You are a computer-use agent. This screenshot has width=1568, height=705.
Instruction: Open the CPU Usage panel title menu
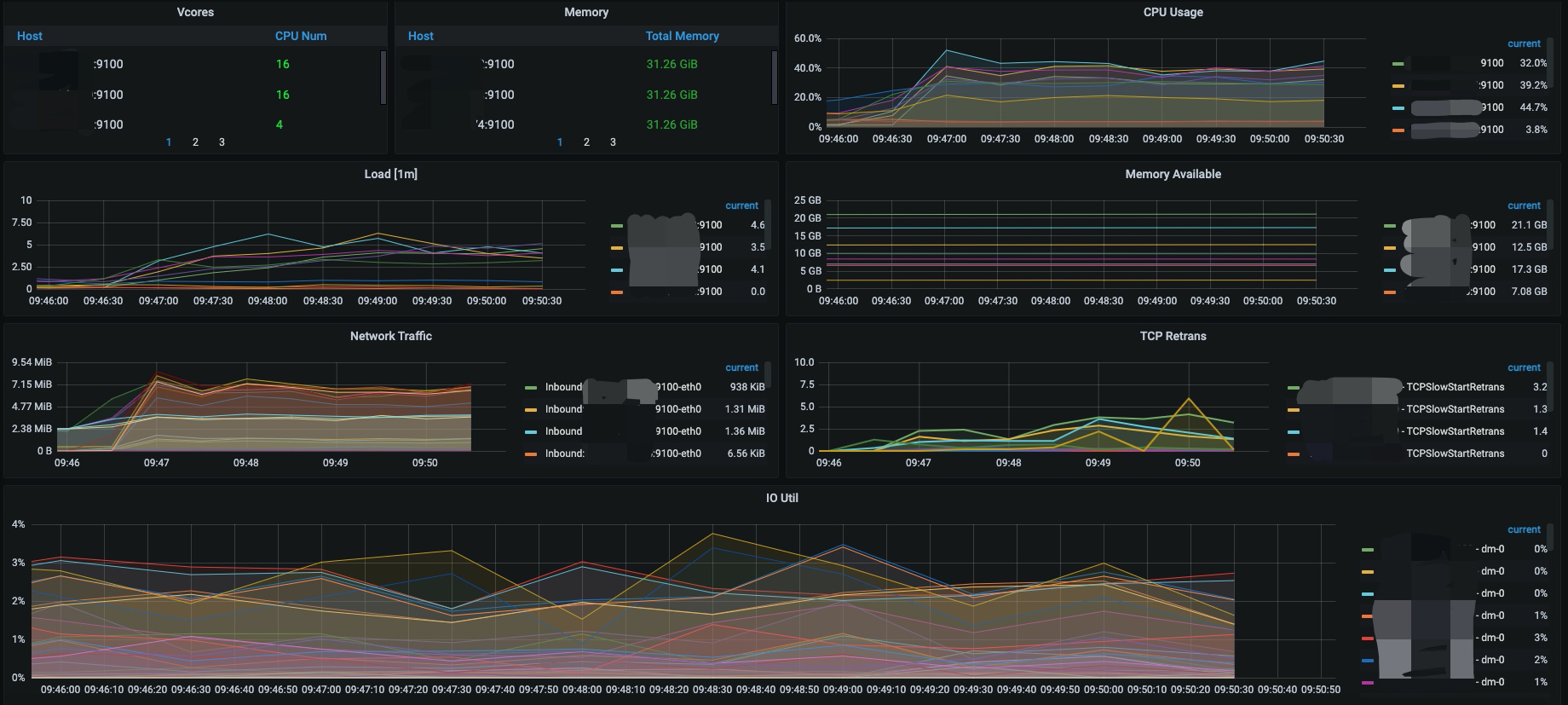pyautogui.click(x=1173, y=12)
